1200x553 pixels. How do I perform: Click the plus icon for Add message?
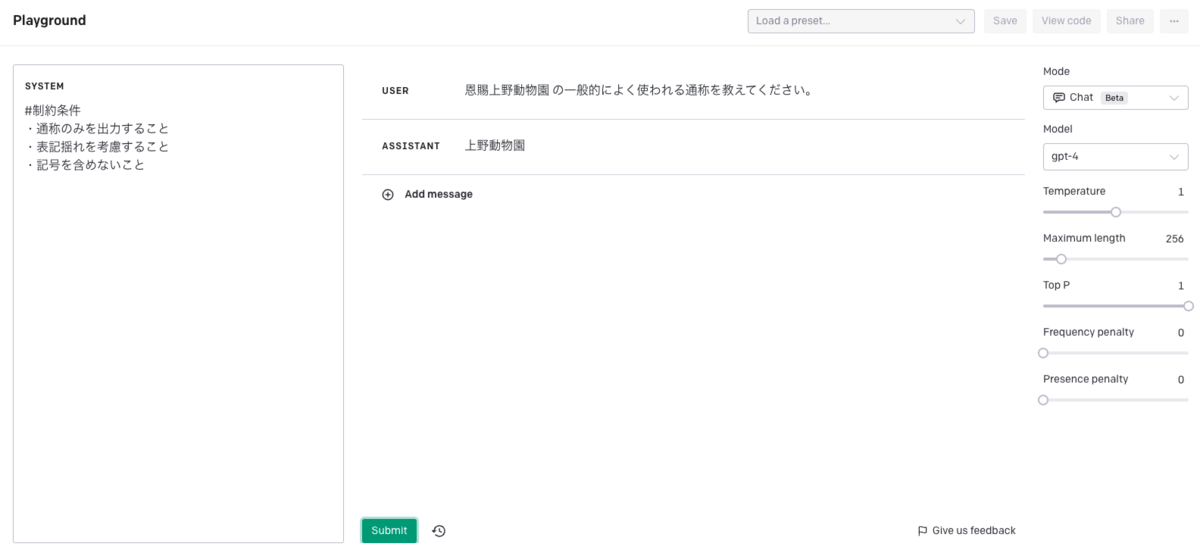388,194
